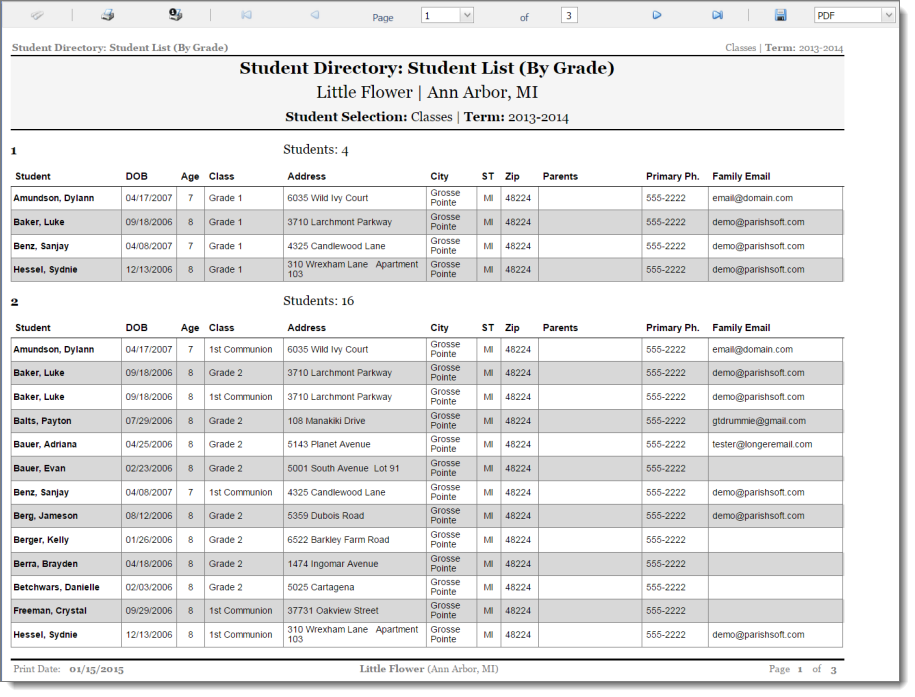The height and width of the screenshot is (697, 915).
Task: Open the page number dropdown
Action: click(466, 15)
